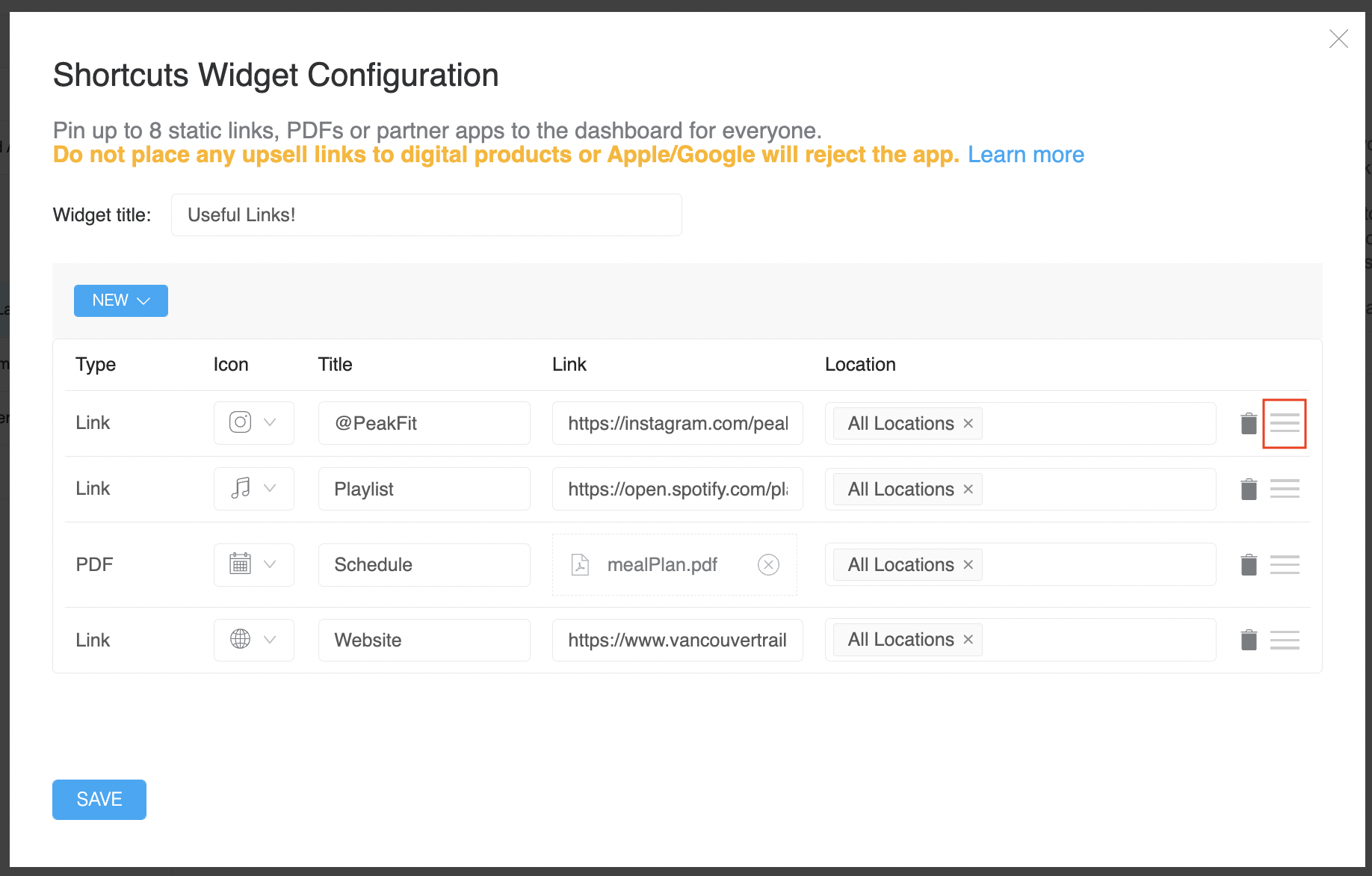Open the NEW shortcut dropdown
Image resolution: width=1372 pixels, height=876 pixels.
coord(121,300)
